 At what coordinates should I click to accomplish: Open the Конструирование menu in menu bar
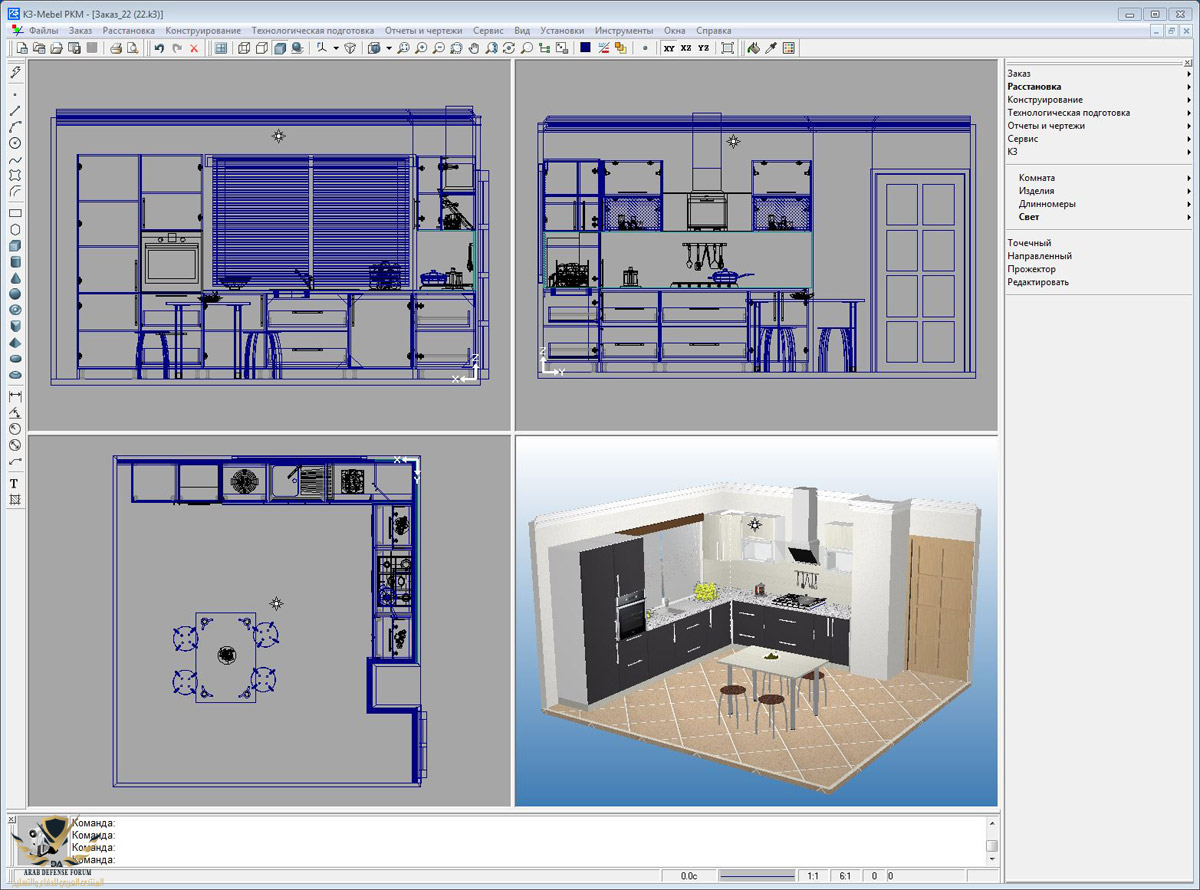point(203,31)
